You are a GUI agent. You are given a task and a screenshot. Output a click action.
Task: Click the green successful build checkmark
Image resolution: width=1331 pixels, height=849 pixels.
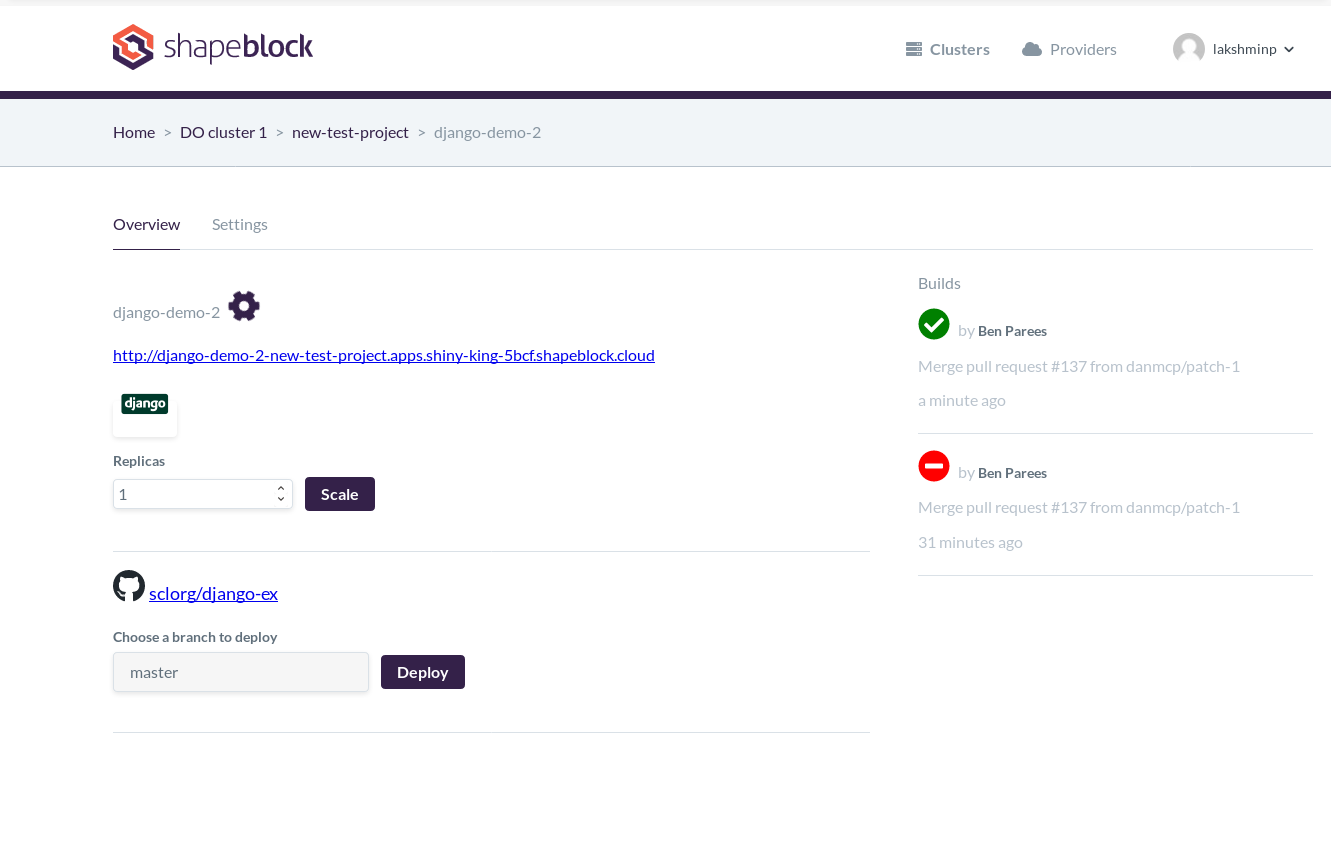[934, 324]
